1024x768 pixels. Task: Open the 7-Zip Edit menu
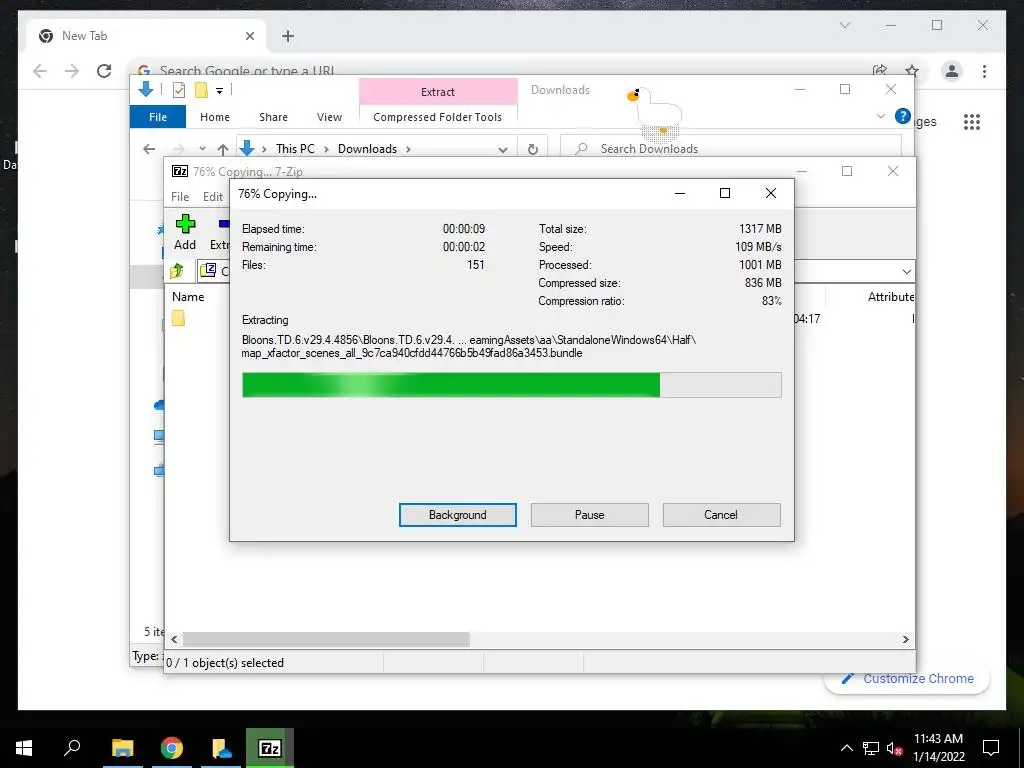[x=213, y=197]
